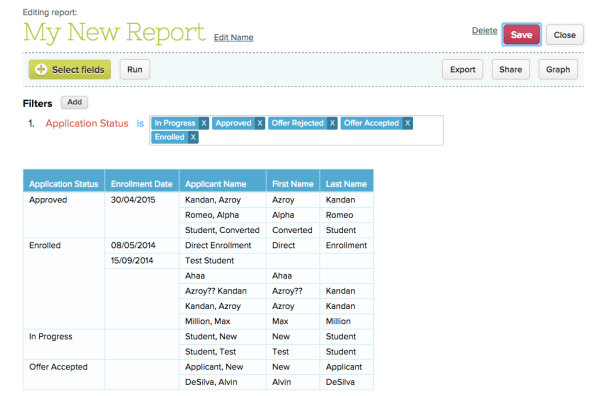Click the Select fields button
Screen dimensions: 600x396
[x=70, y=70]
